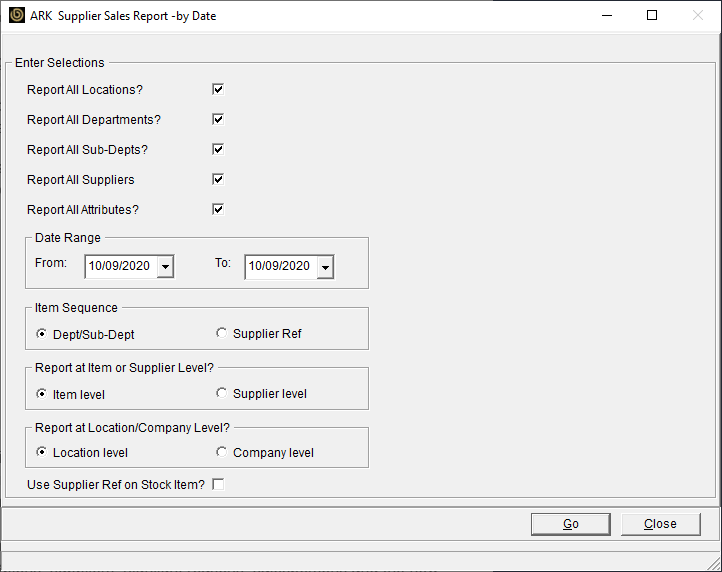Uncheck Report All Locations checkbox
Image resolution: width=722 pixels, height=572 pixels.
tap(218, 89)
